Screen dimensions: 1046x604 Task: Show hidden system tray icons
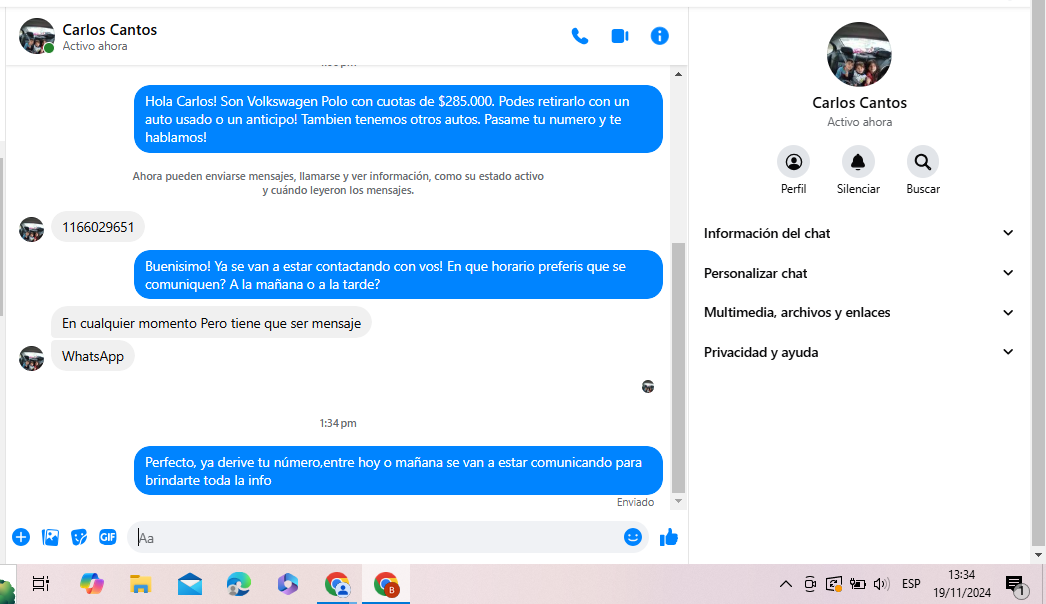(x=786, y=584)
